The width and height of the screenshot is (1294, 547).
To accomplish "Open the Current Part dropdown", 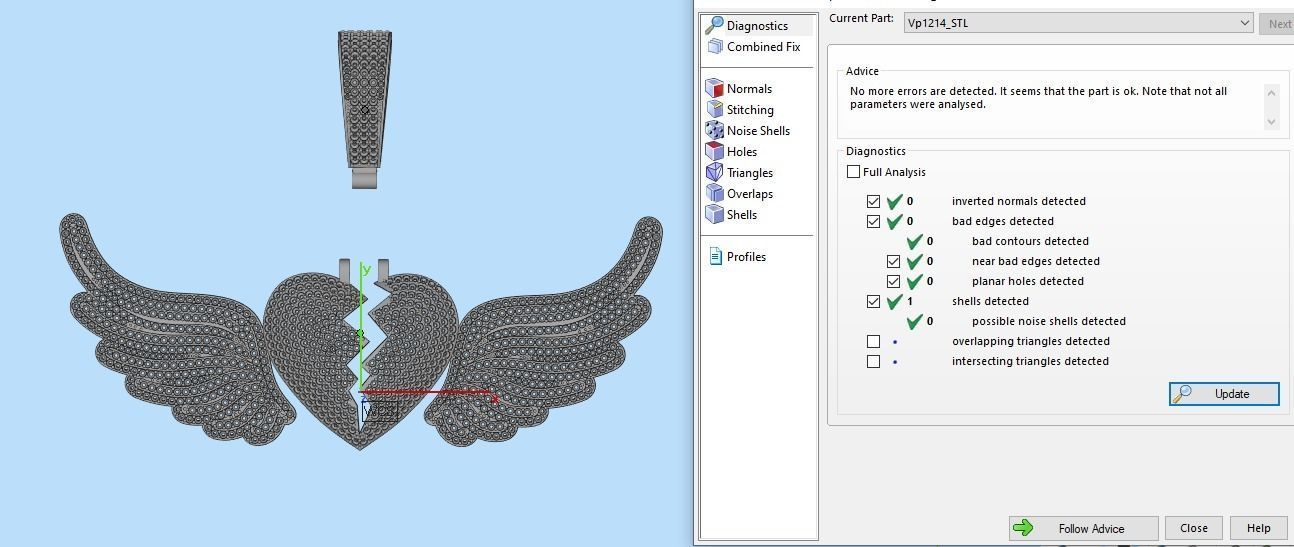I will 1078,22.
